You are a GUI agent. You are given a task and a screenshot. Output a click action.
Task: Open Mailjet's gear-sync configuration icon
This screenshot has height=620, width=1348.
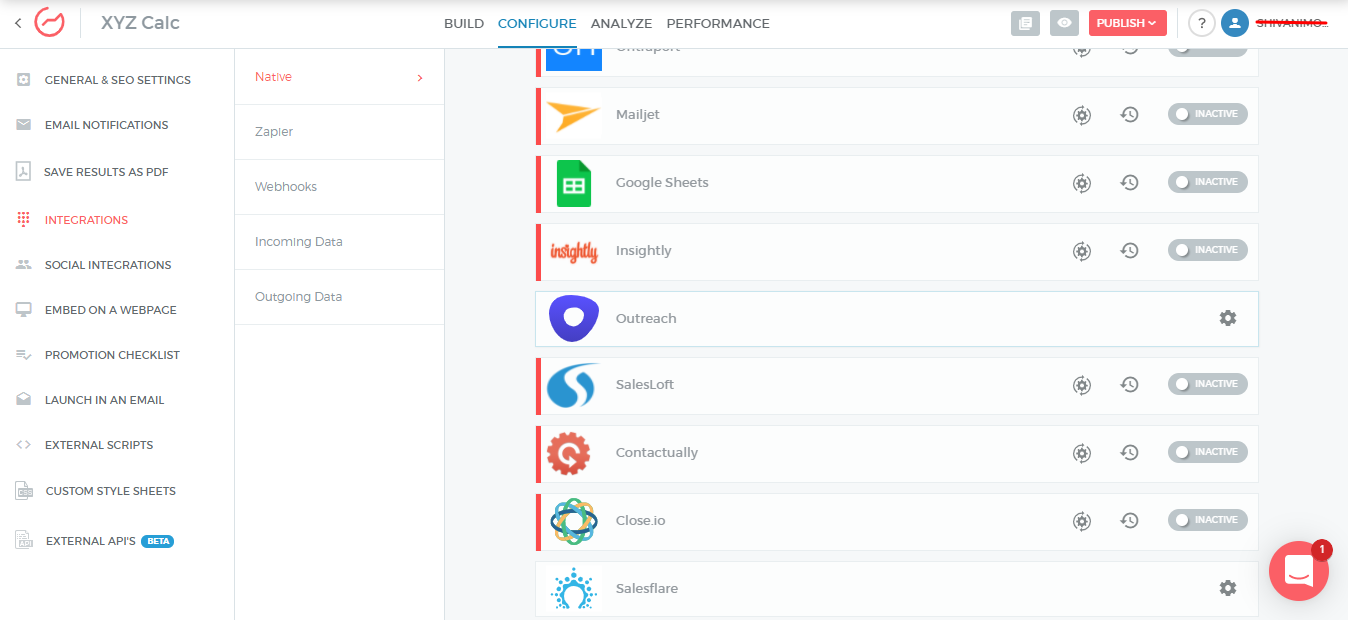pyautogui.click(x=1082, y=115)
